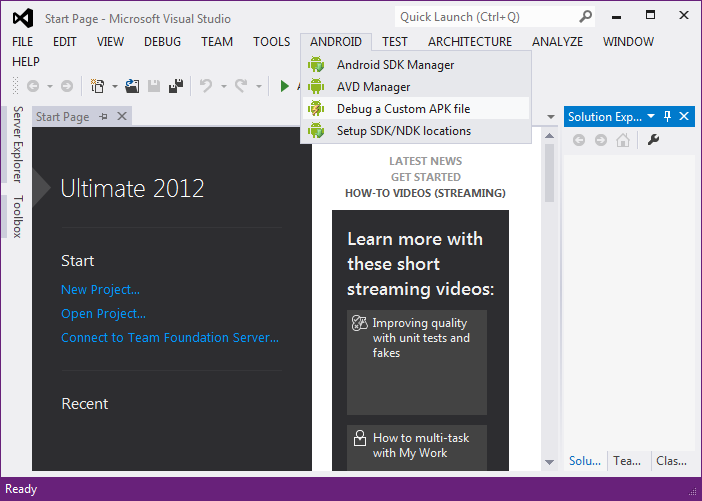Click the green Start debugging arrow
702x501 pixels.
click(x=284, y=86)
